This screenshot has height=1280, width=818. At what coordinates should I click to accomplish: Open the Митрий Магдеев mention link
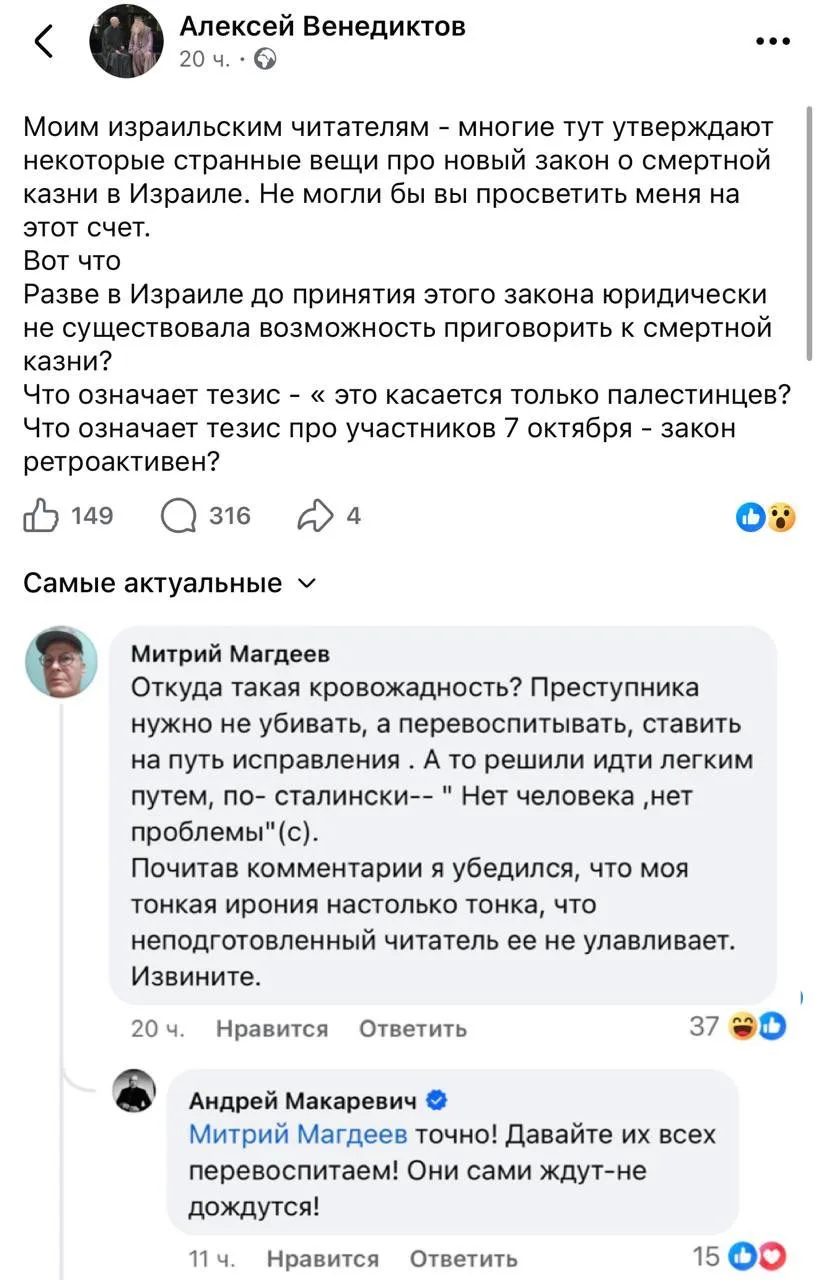click(x=298, y=1134)
